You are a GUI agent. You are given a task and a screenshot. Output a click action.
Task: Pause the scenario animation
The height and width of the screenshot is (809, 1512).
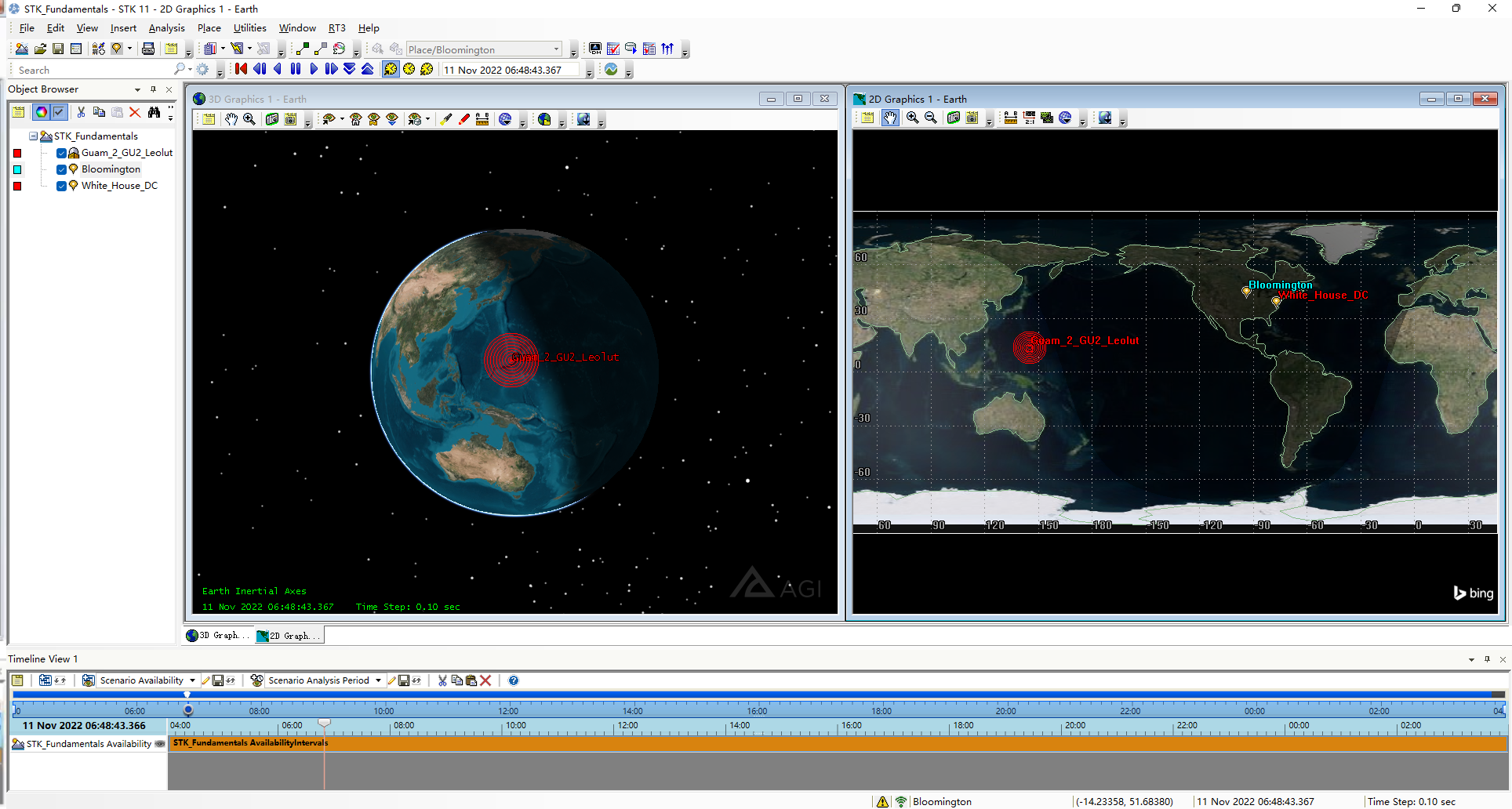click(296, 69)
